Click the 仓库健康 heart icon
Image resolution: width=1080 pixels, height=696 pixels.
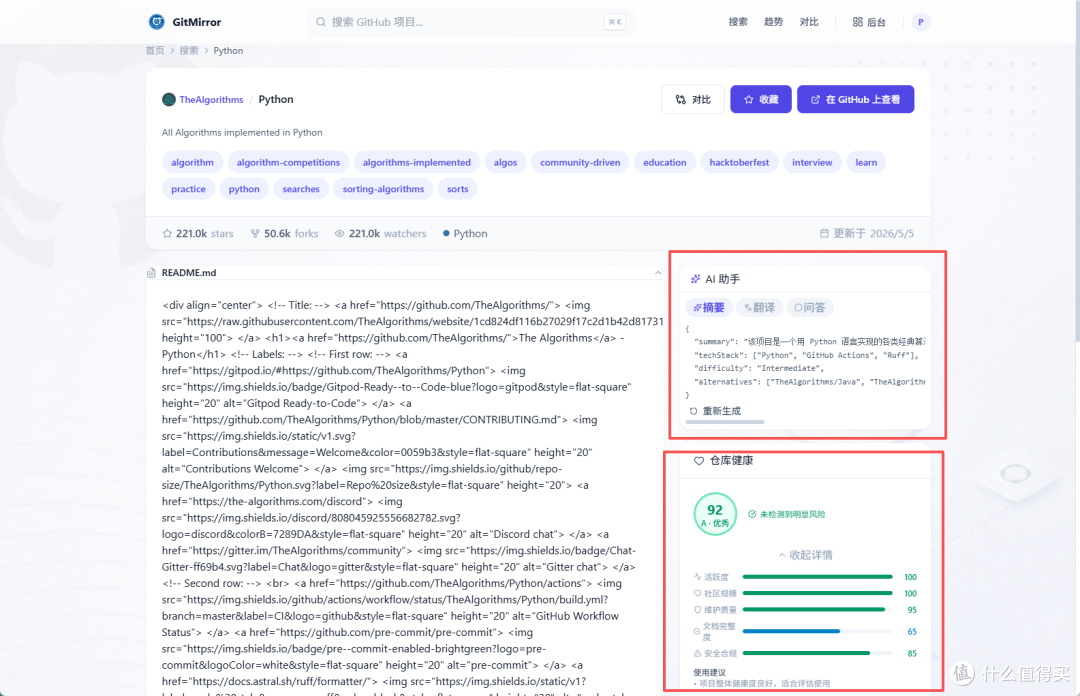click(x=699, y=460)
